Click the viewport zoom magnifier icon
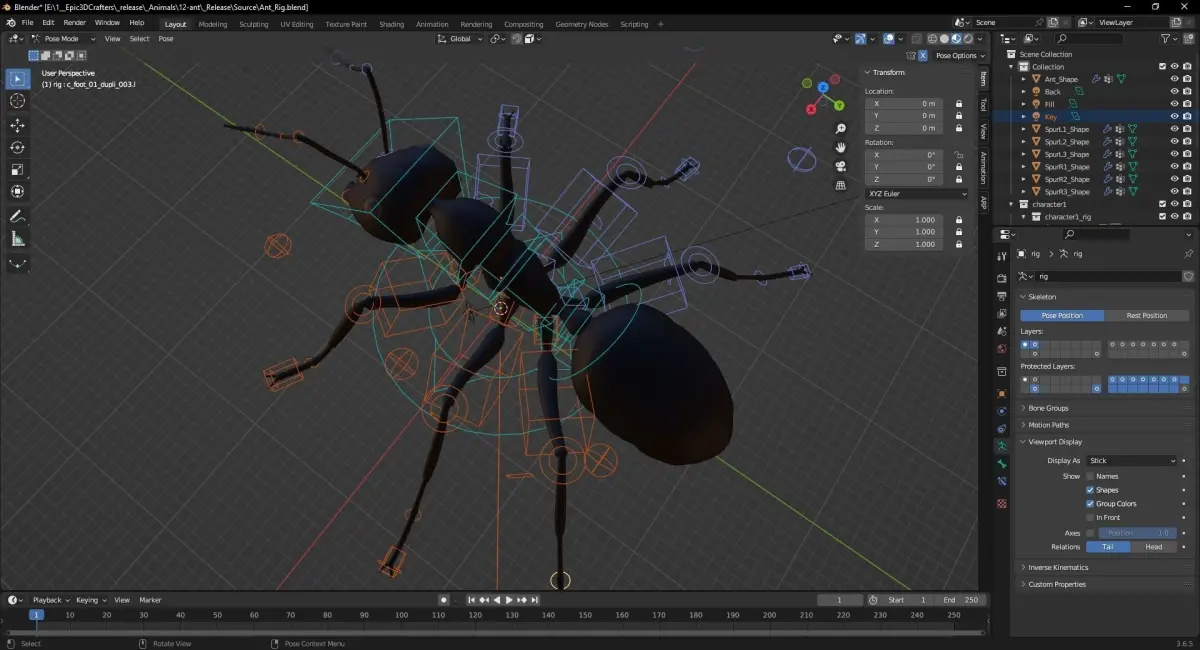This screenshot has height=650, width=1200. 841,129
